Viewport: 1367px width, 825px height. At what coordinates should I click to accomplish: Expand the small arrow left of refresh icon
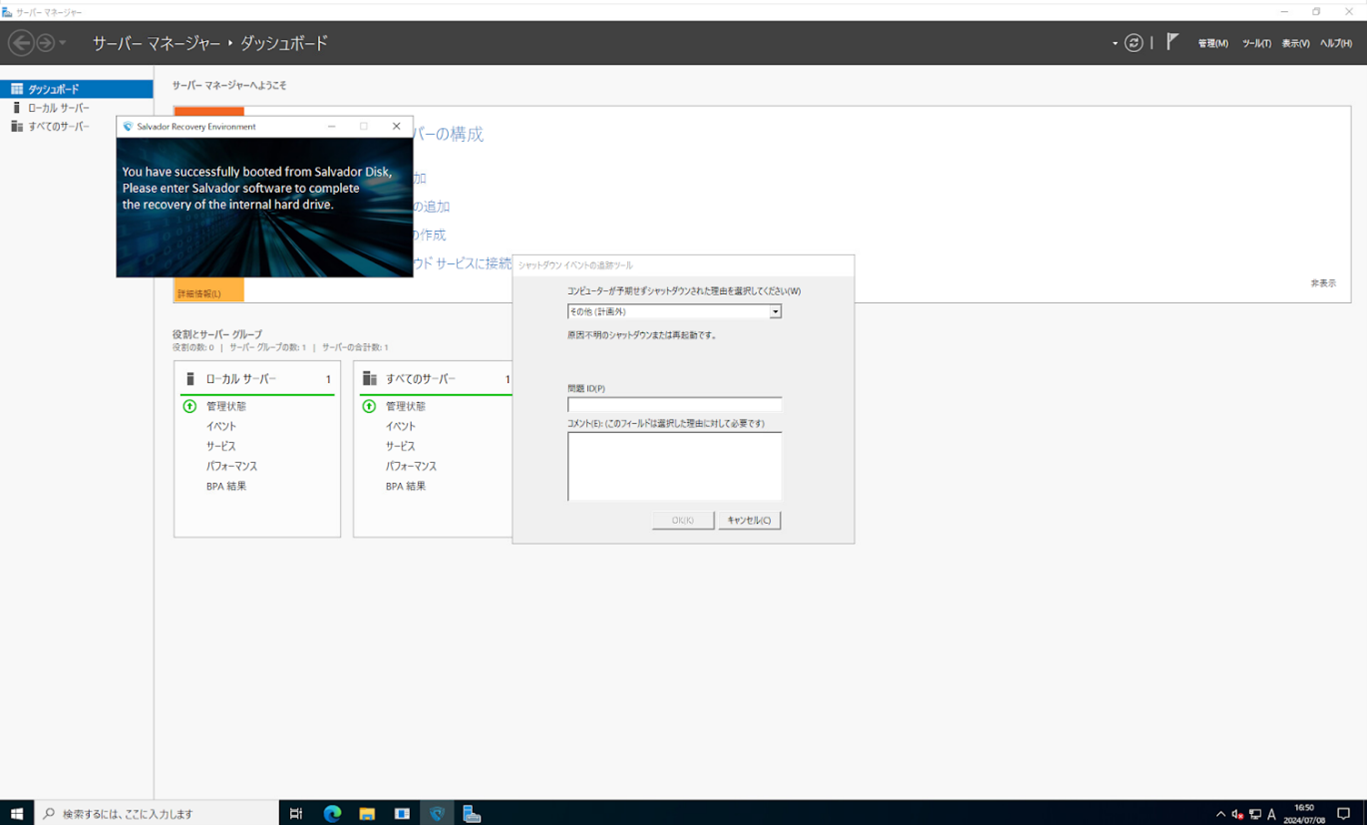coord(1115,43)
